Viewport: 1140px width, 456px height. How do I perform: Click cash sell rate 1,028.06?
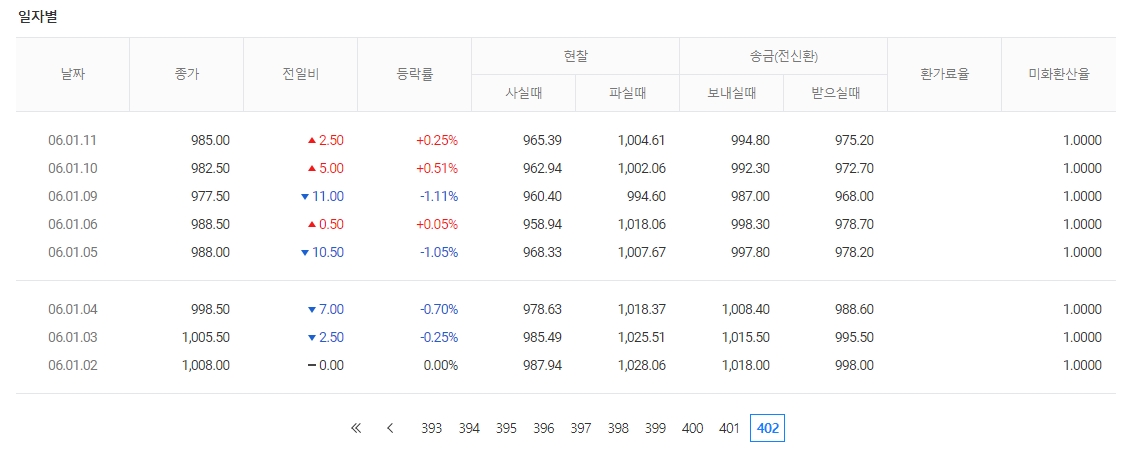coord(641,365)
